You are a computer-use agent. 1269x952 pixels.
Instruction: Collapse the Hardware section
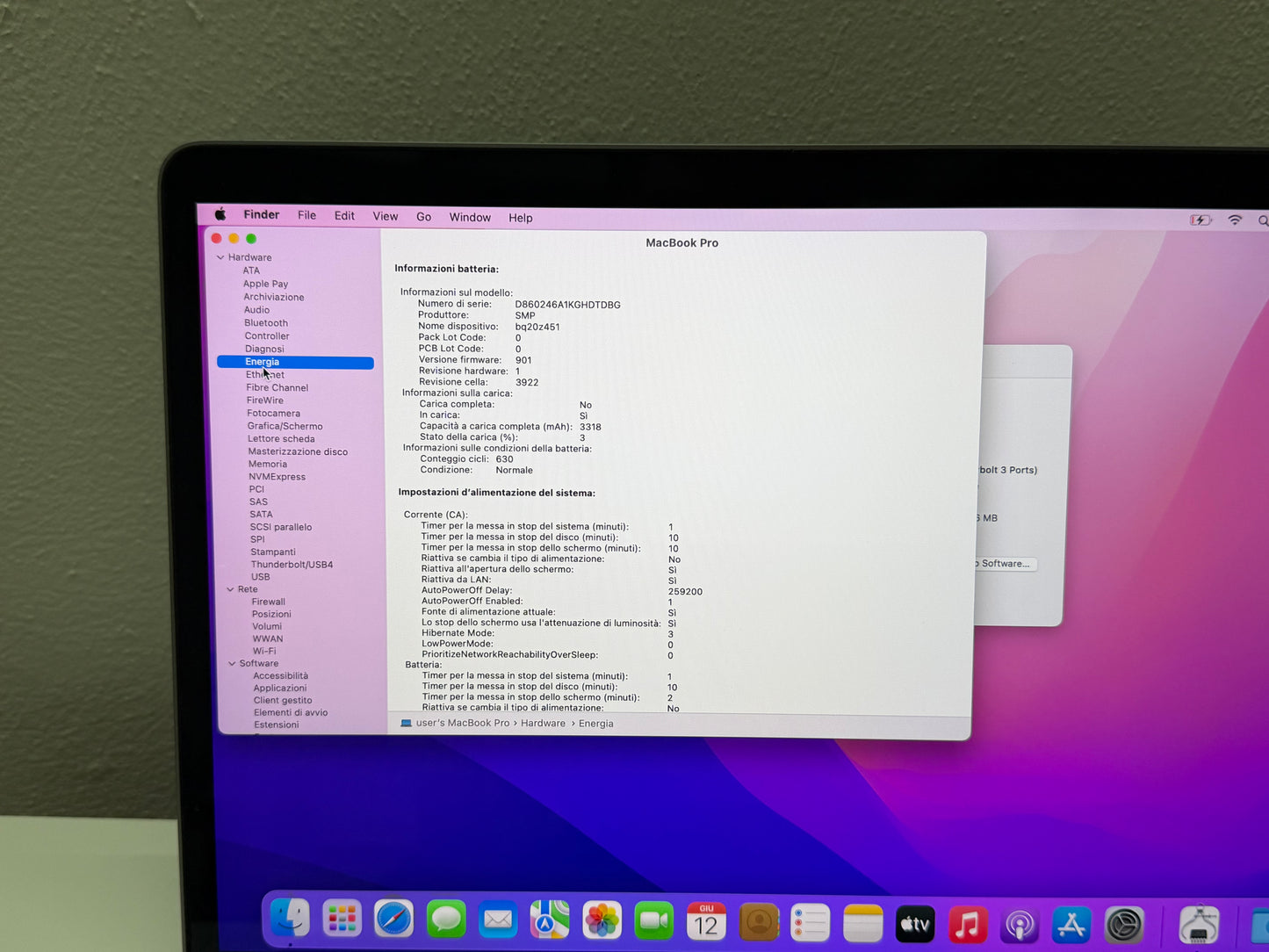220,257
